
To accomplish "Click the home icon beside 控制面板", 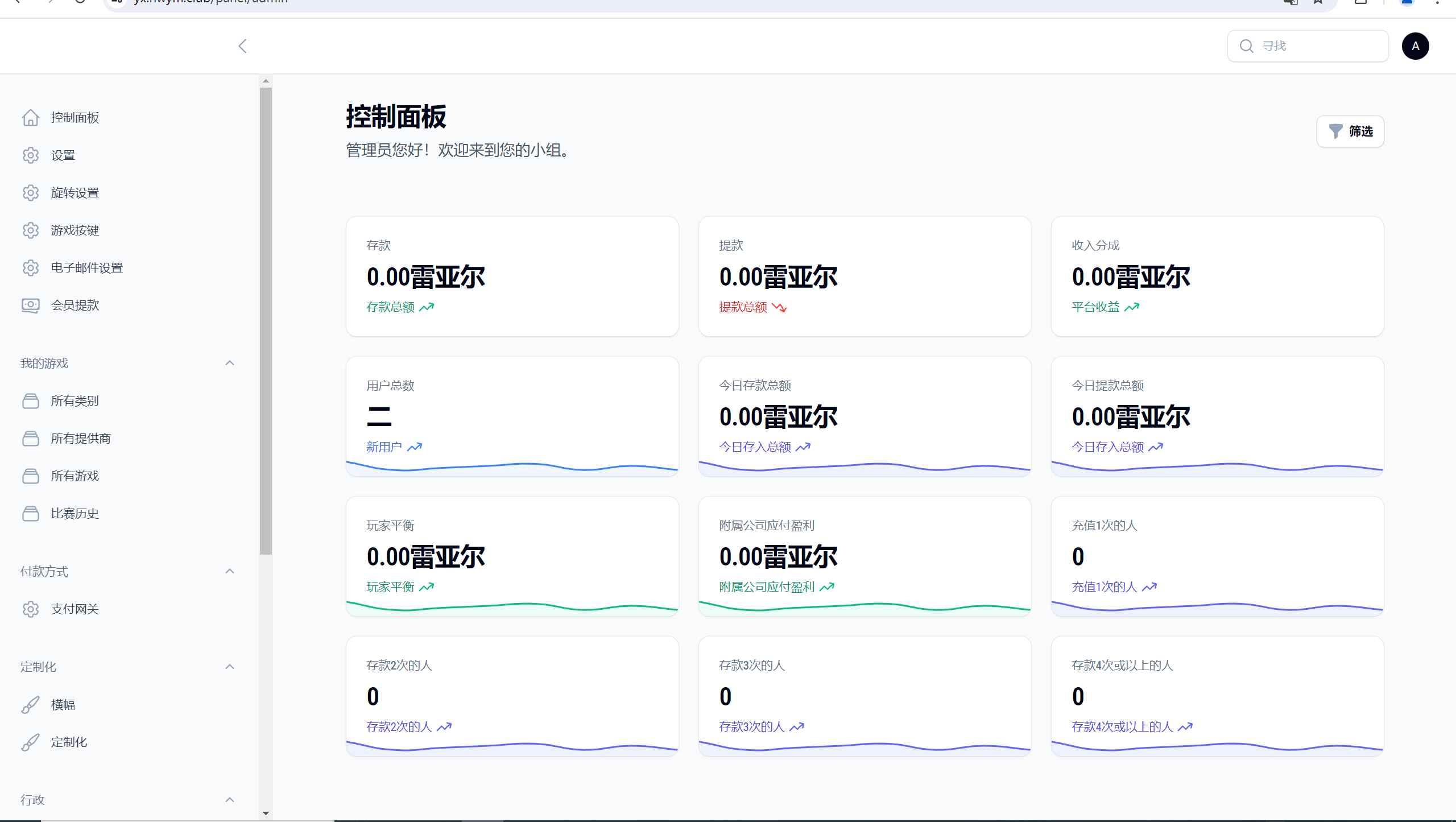I will (31, 118).
